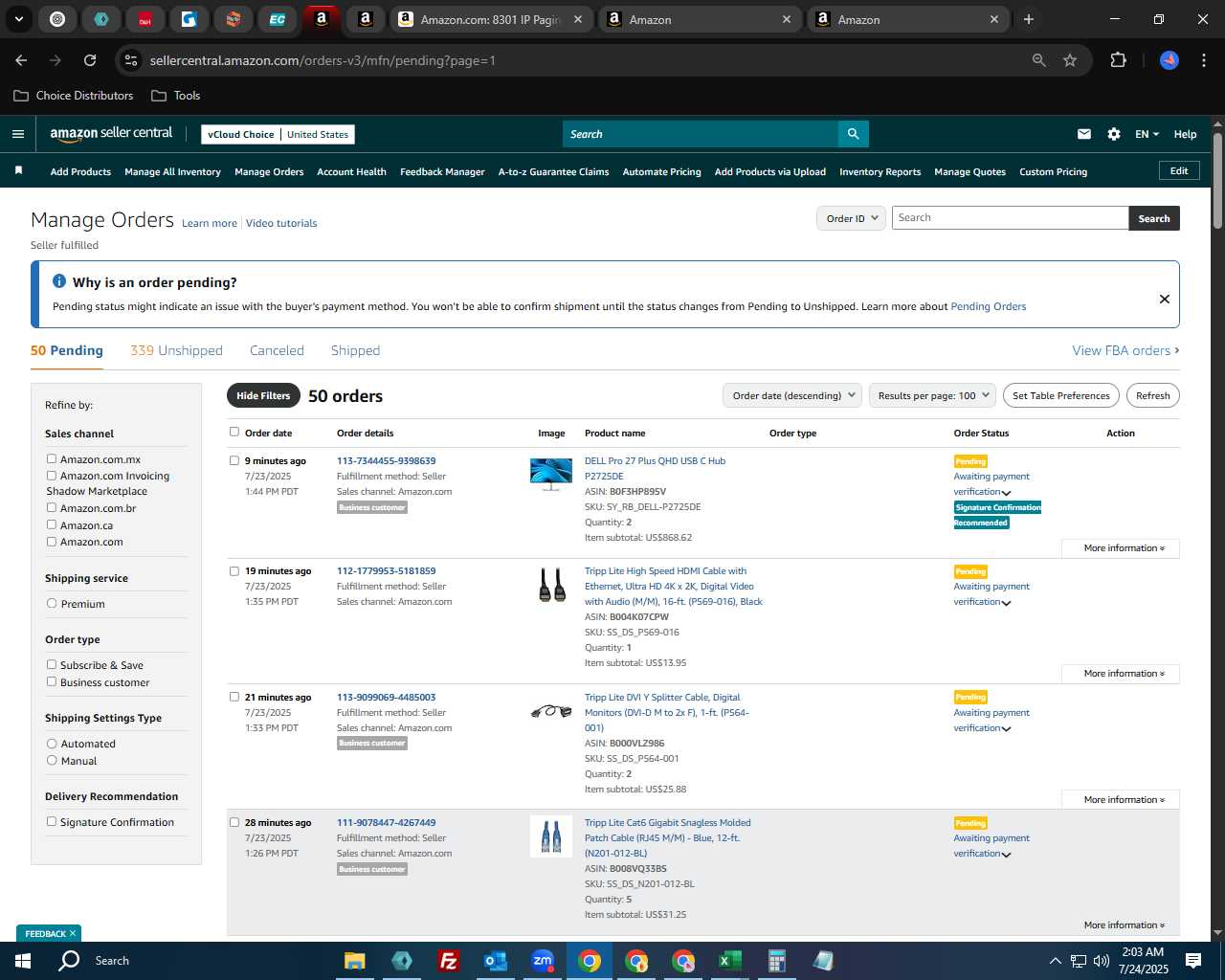The width and height of the screenshot is (1225, 980).
Task: Switch to the Canceled tab
Action: (277, 350)
